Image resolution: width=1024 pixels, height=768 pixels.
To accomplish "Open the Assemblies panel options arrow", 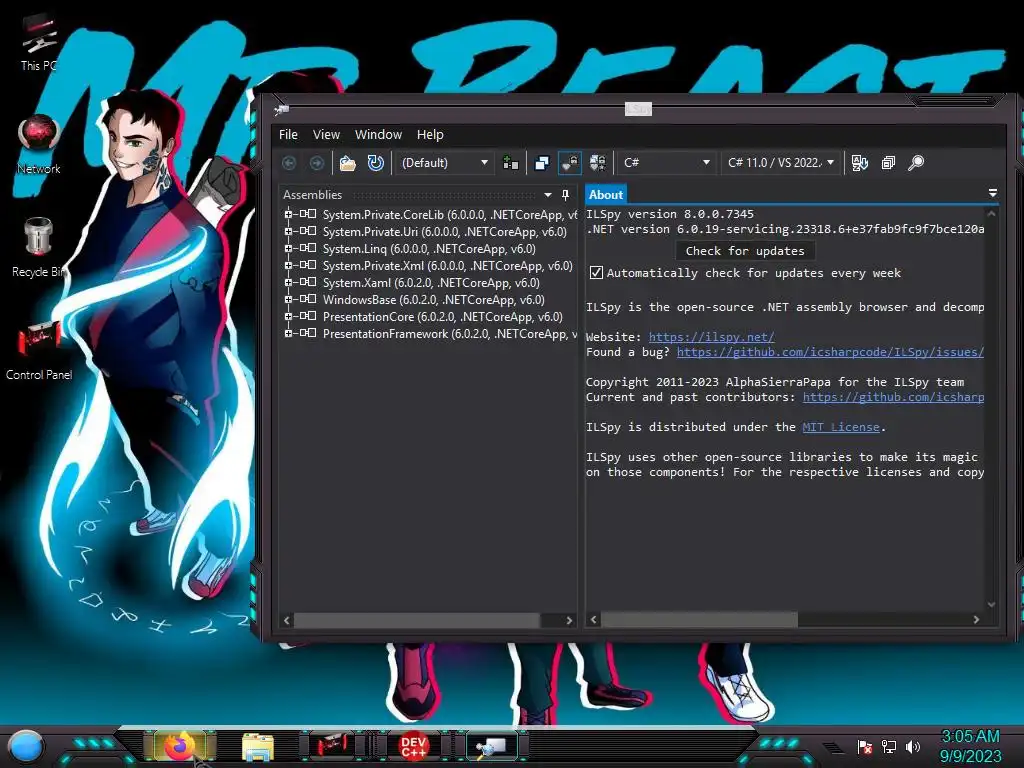I will (x=548, y=195).
